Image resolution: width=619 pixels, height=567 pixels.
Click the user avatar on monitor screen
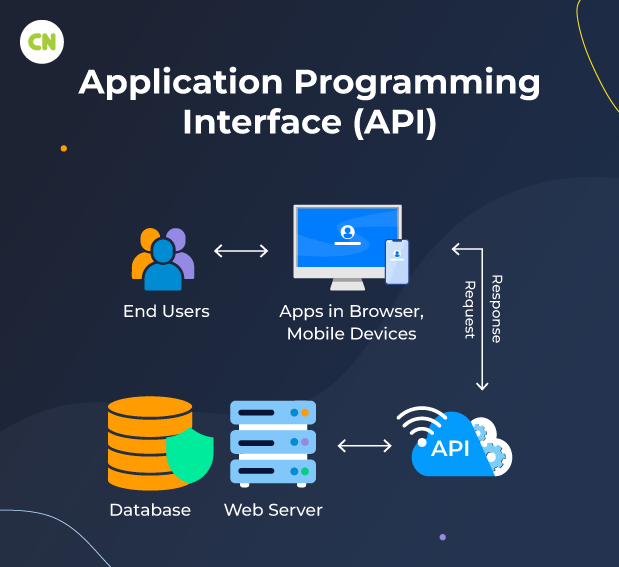347,232
